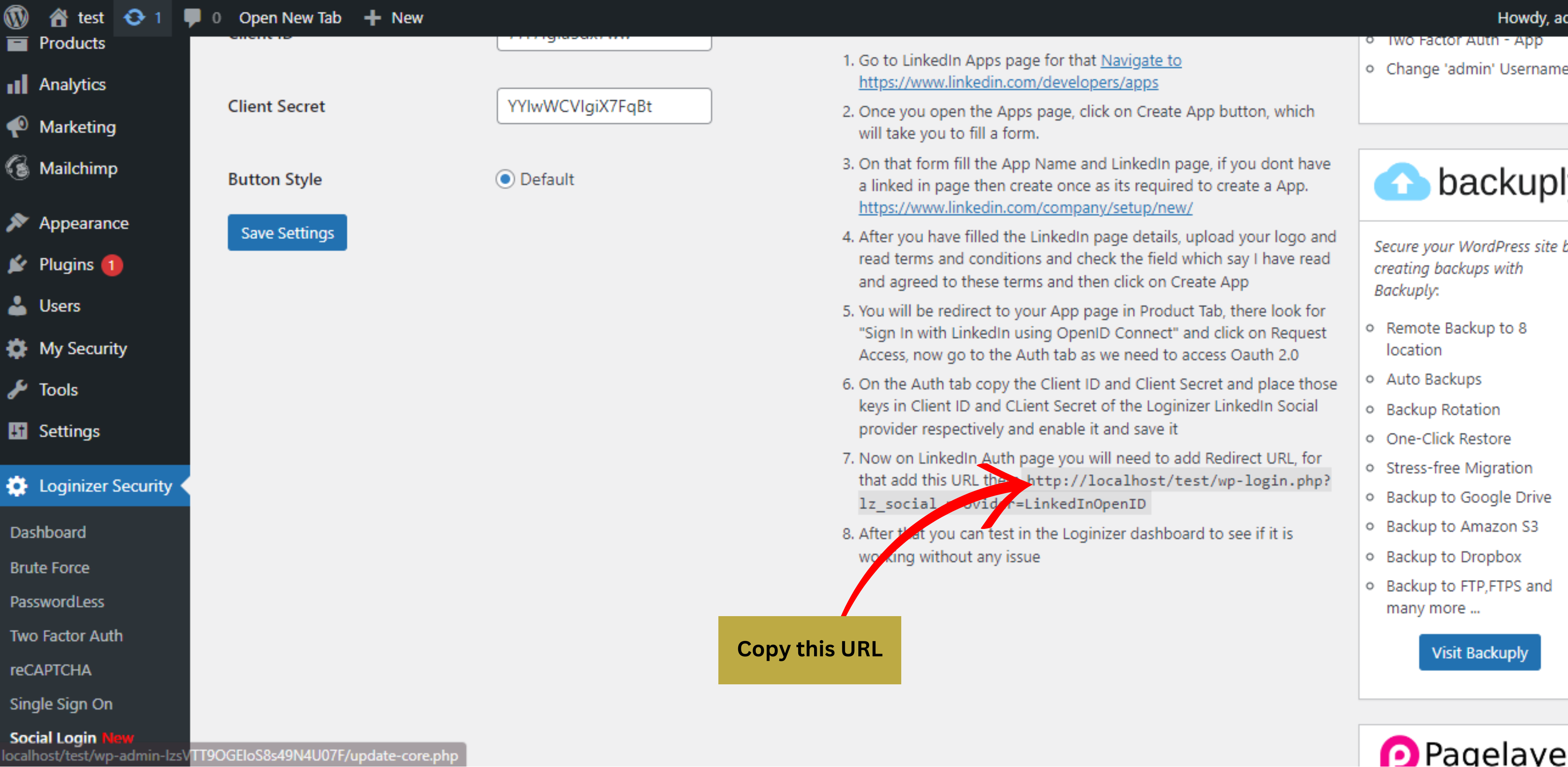Open the My Security menu

pyautogui.click(x=84, y=348)
